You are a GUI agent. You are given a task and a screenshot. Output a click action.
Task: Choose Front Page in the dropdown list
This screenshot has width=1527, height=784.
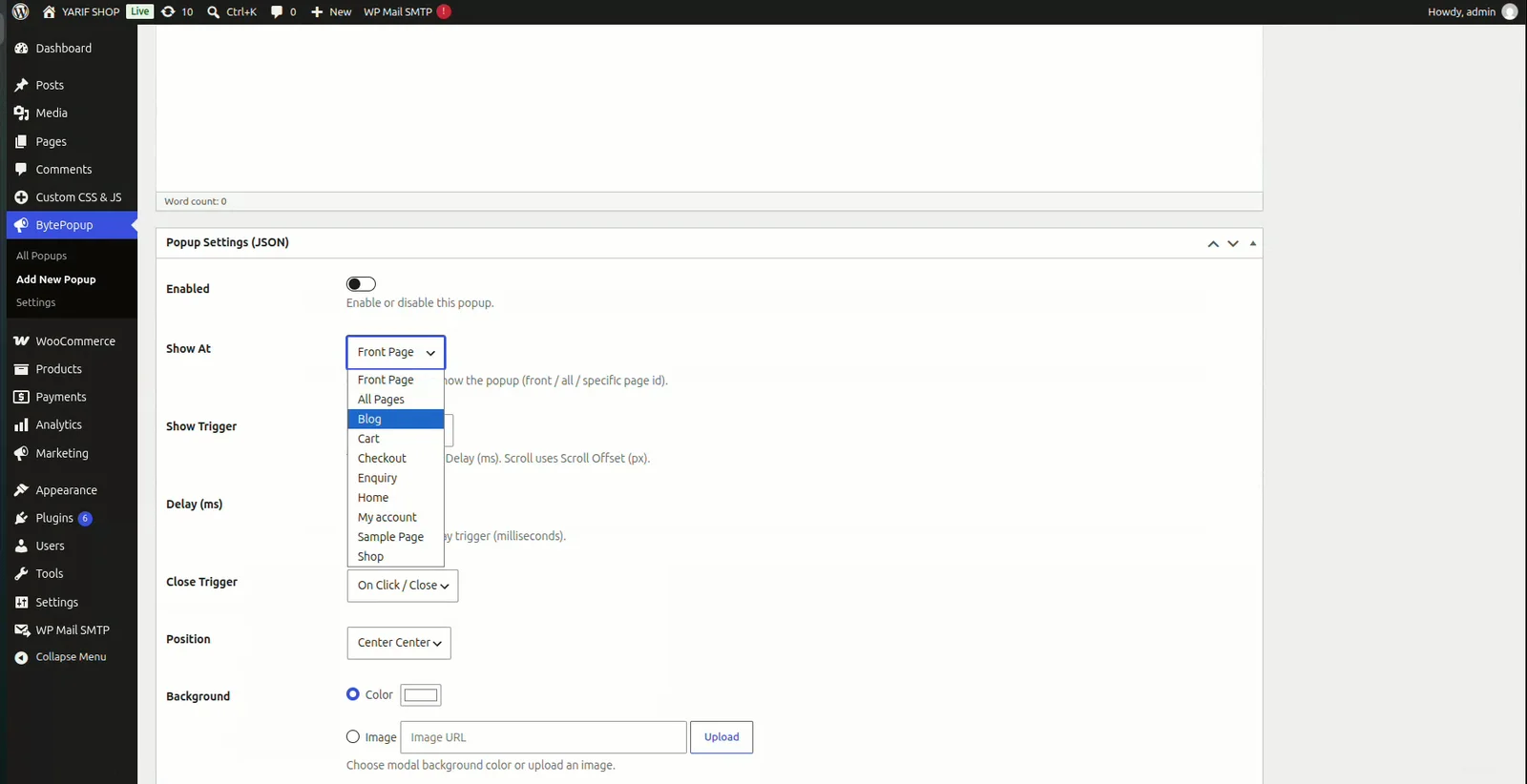pos(396,380)
